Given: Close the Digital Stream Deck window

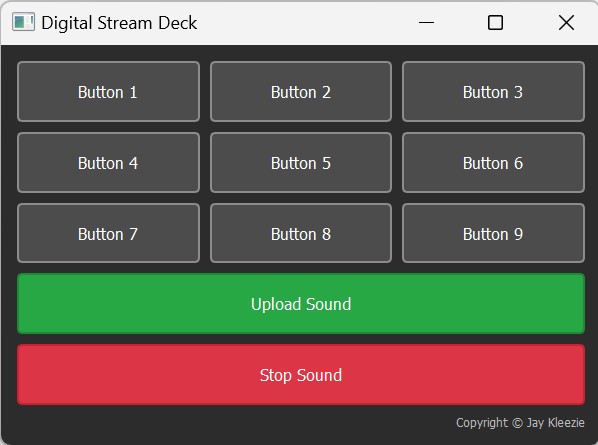Looking at the screenshot, I should [566, 22].
